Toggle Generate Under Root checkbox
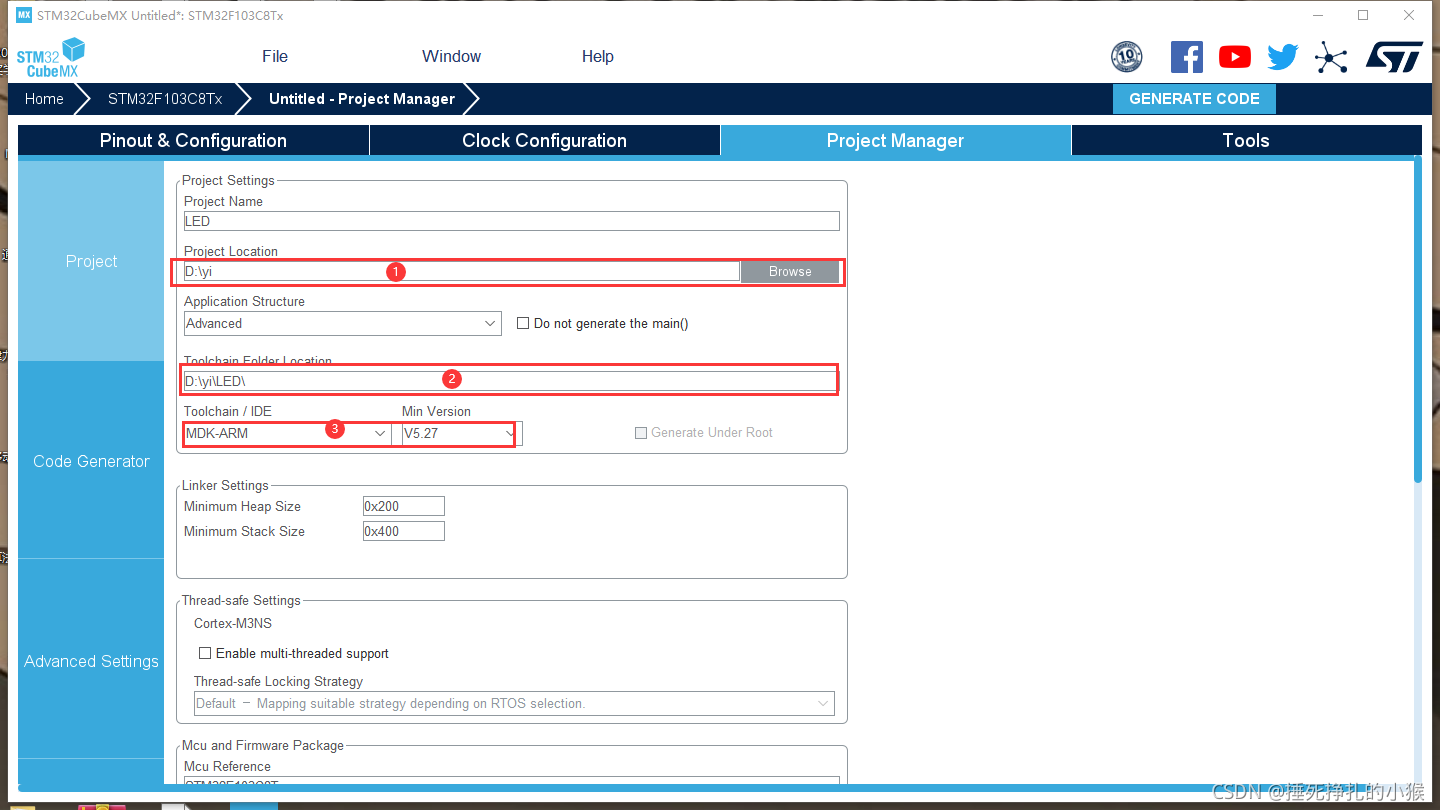Image resolution: width=1440 pixels, height=810 pixels. click(641, 433)
